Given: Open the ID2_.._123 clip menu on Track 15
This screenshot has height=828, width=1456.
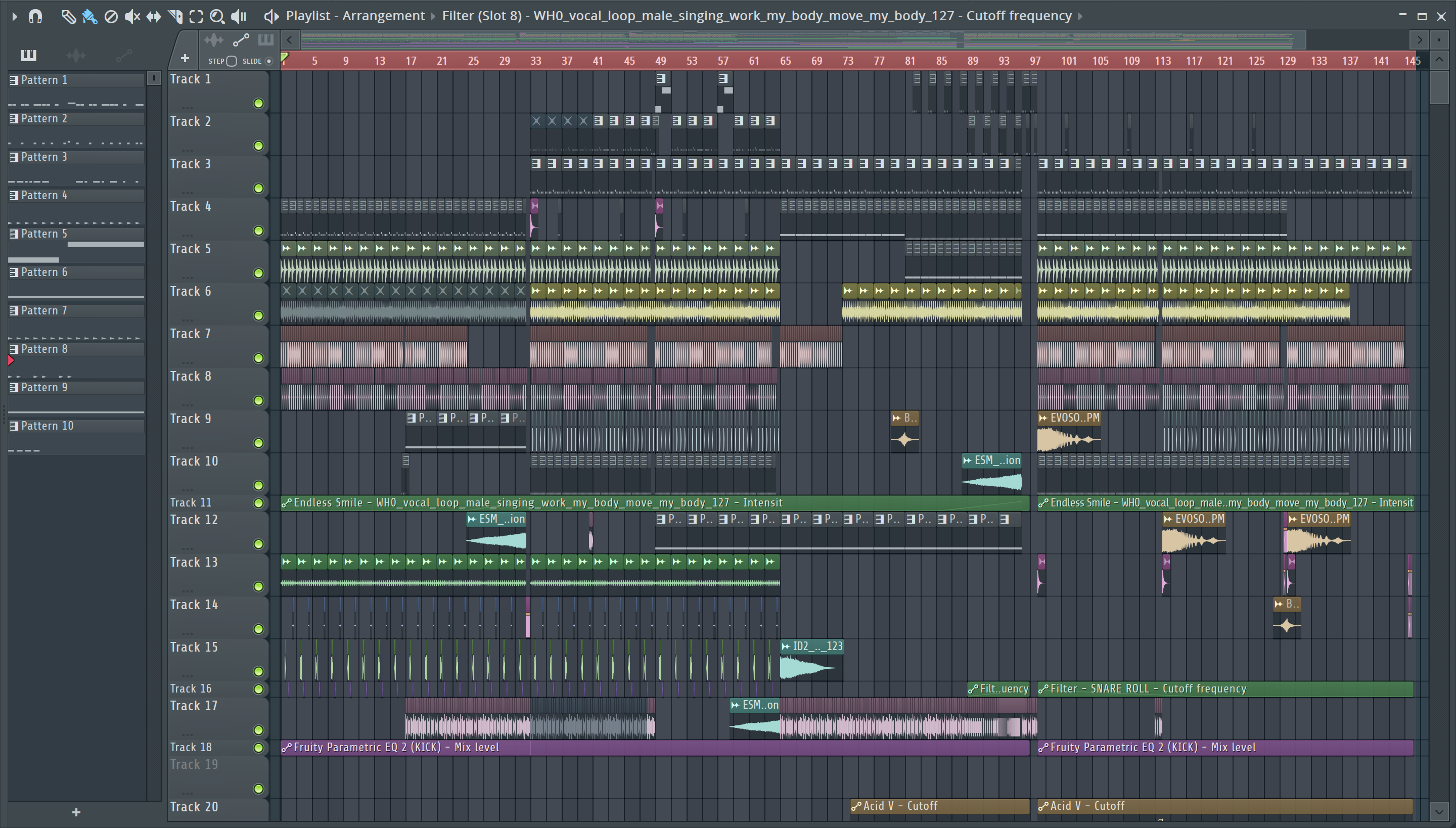Looking at the screenshot, I should 786,647.
